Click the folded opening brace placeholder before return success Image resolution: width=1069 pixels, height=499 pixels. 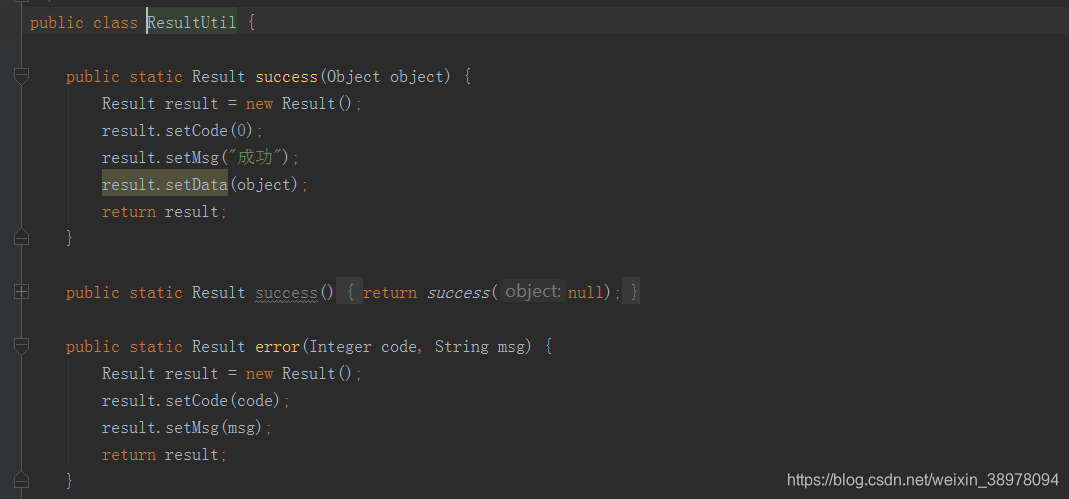click(350, 292)
